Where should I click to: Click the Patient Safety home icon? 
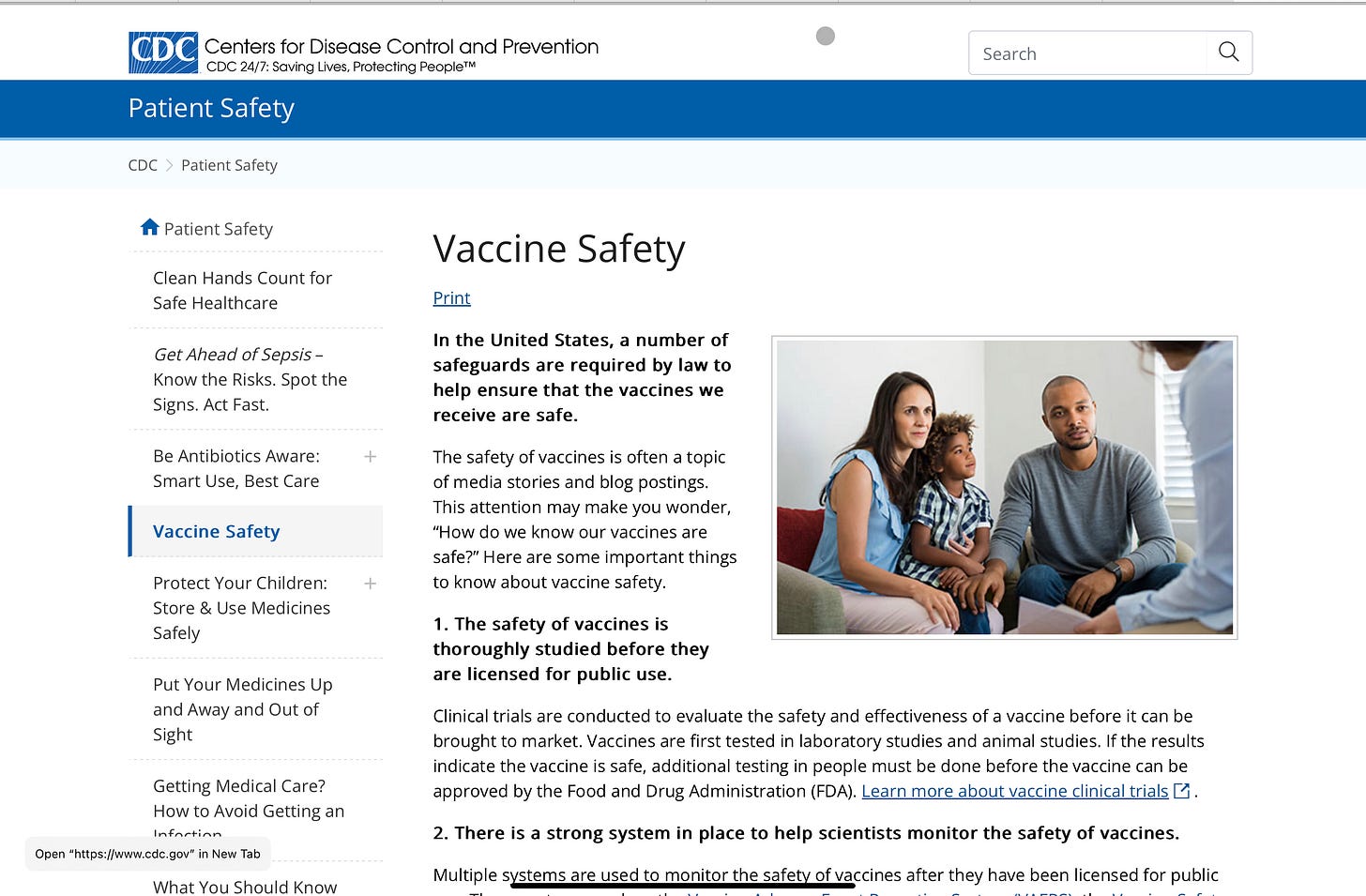pyautogui.click(x=149, y=227)
